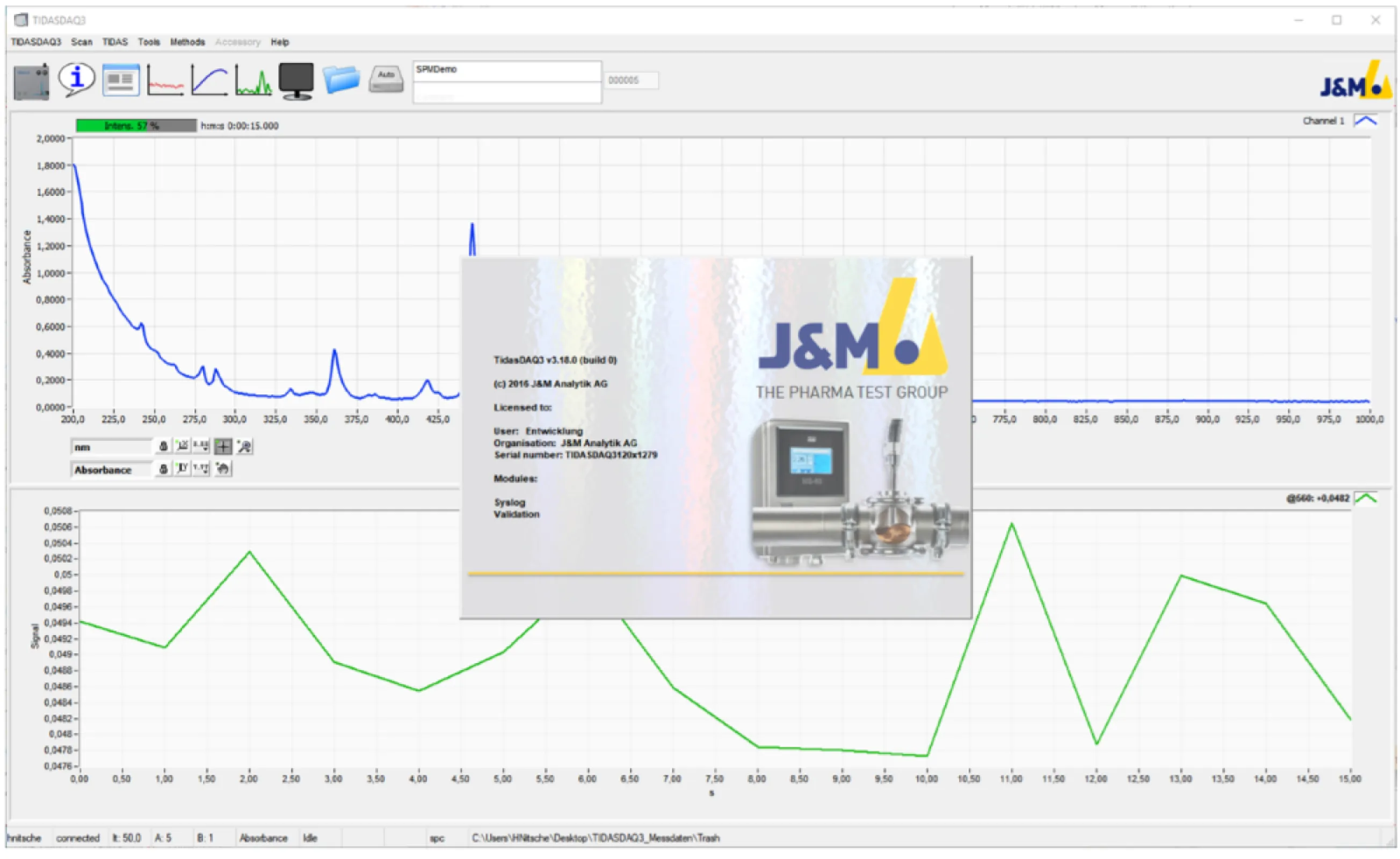Screen dimensions: 1400x859
Task: Select the reference spectrum curve icon
Action: click(208, 79)
